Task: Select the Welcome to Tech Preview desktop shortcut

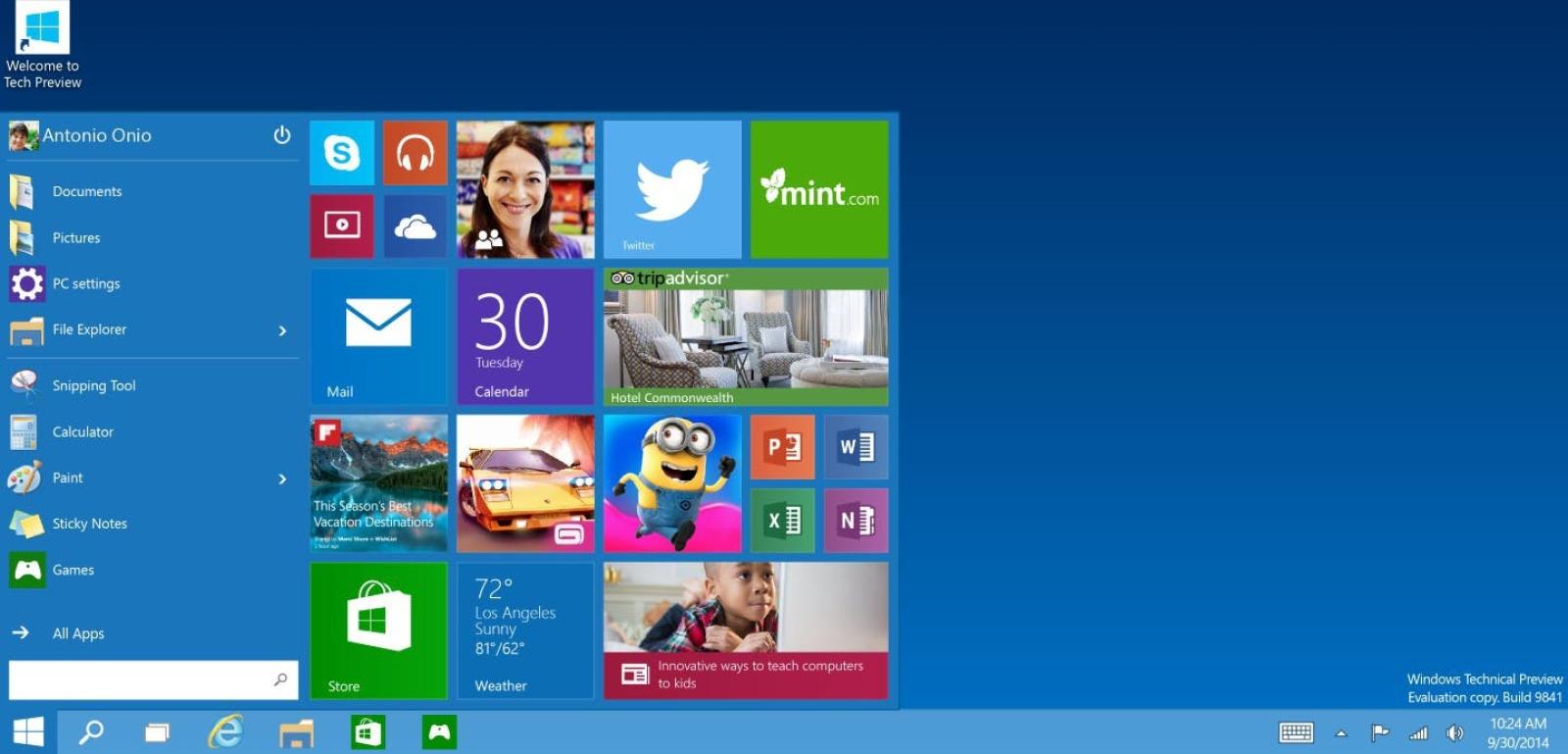Action: (42, 46)
